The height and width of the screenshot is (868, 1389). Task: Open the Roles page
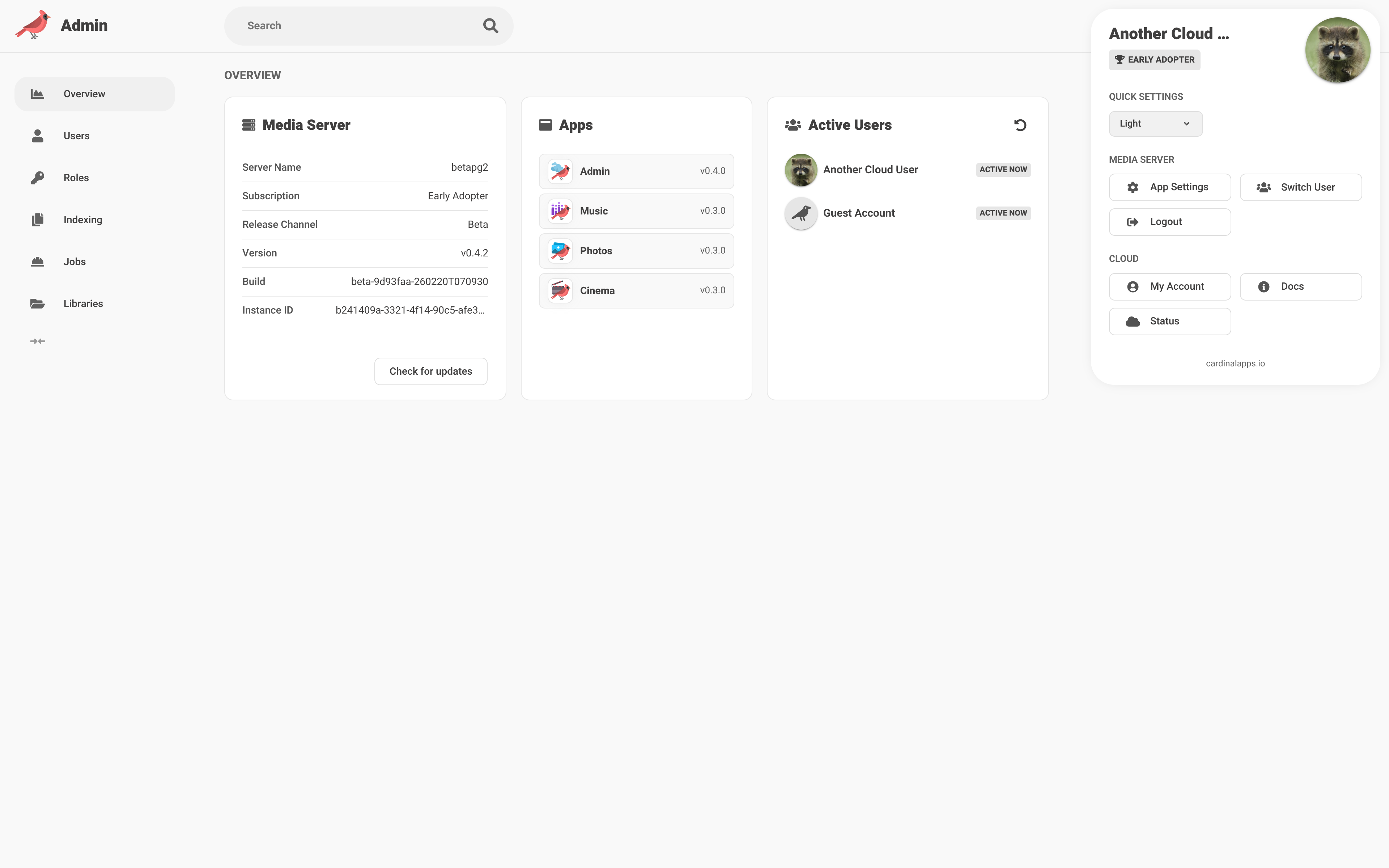tap(76, 178)
